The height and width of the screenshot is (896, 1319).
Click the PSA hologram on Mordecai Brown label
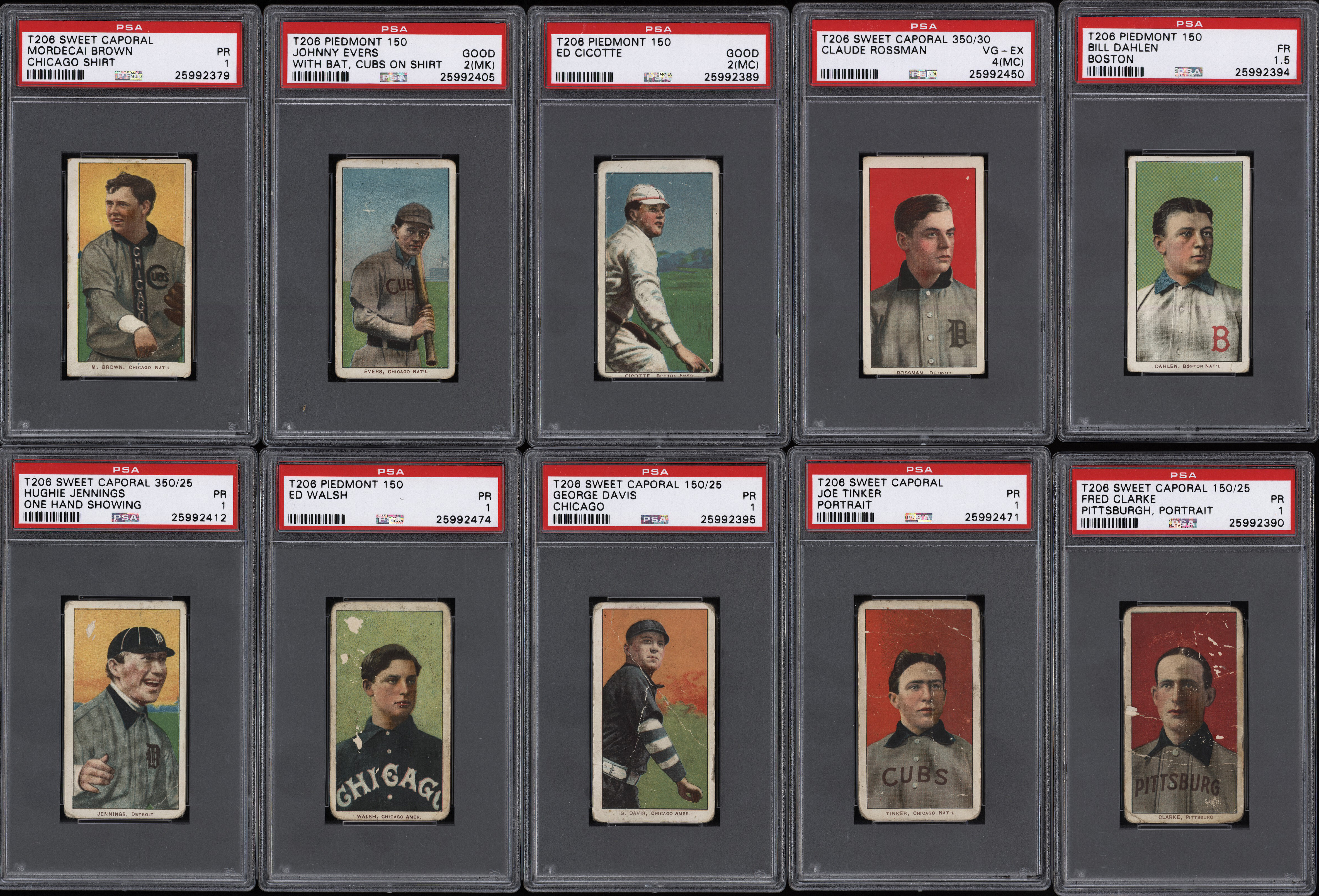point(129,75)
